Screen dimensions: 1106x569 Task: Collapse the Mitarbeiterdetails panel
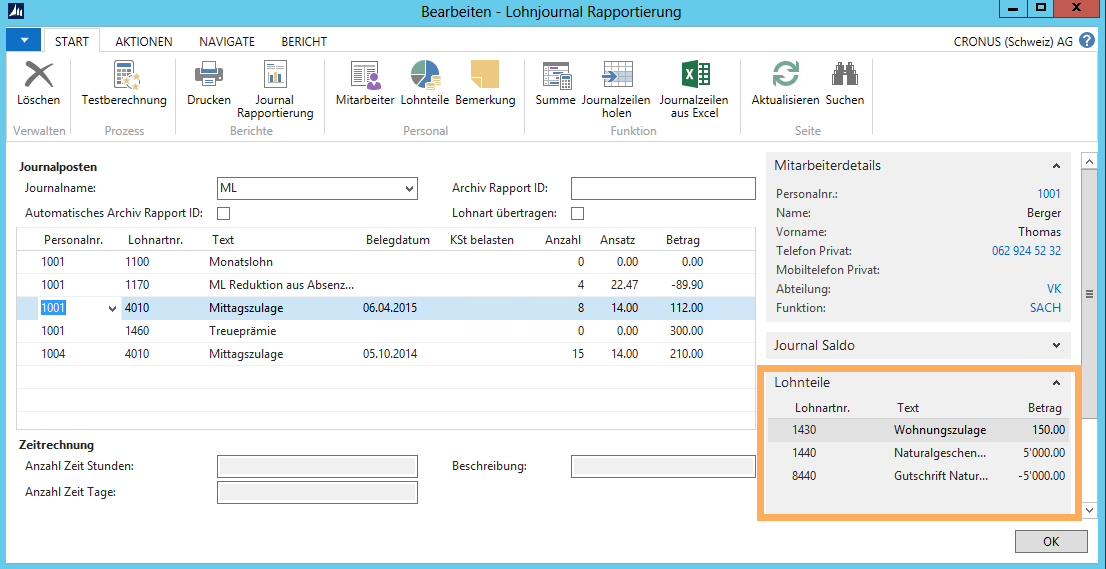pyautogui.click(x=1056, y=166)
